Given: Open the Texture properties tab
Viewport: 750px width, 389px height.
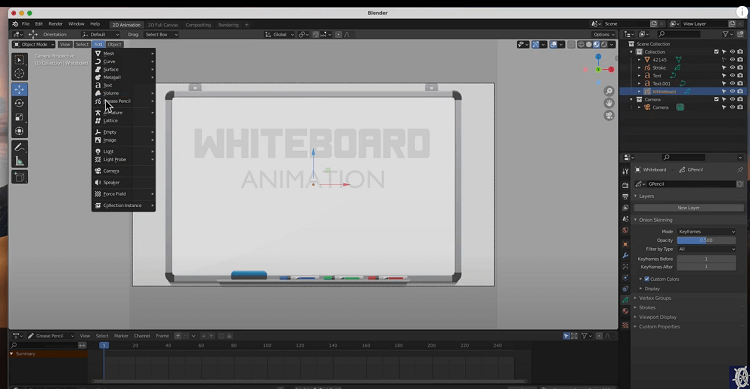Looking at the screenshot, I should 625,325.
